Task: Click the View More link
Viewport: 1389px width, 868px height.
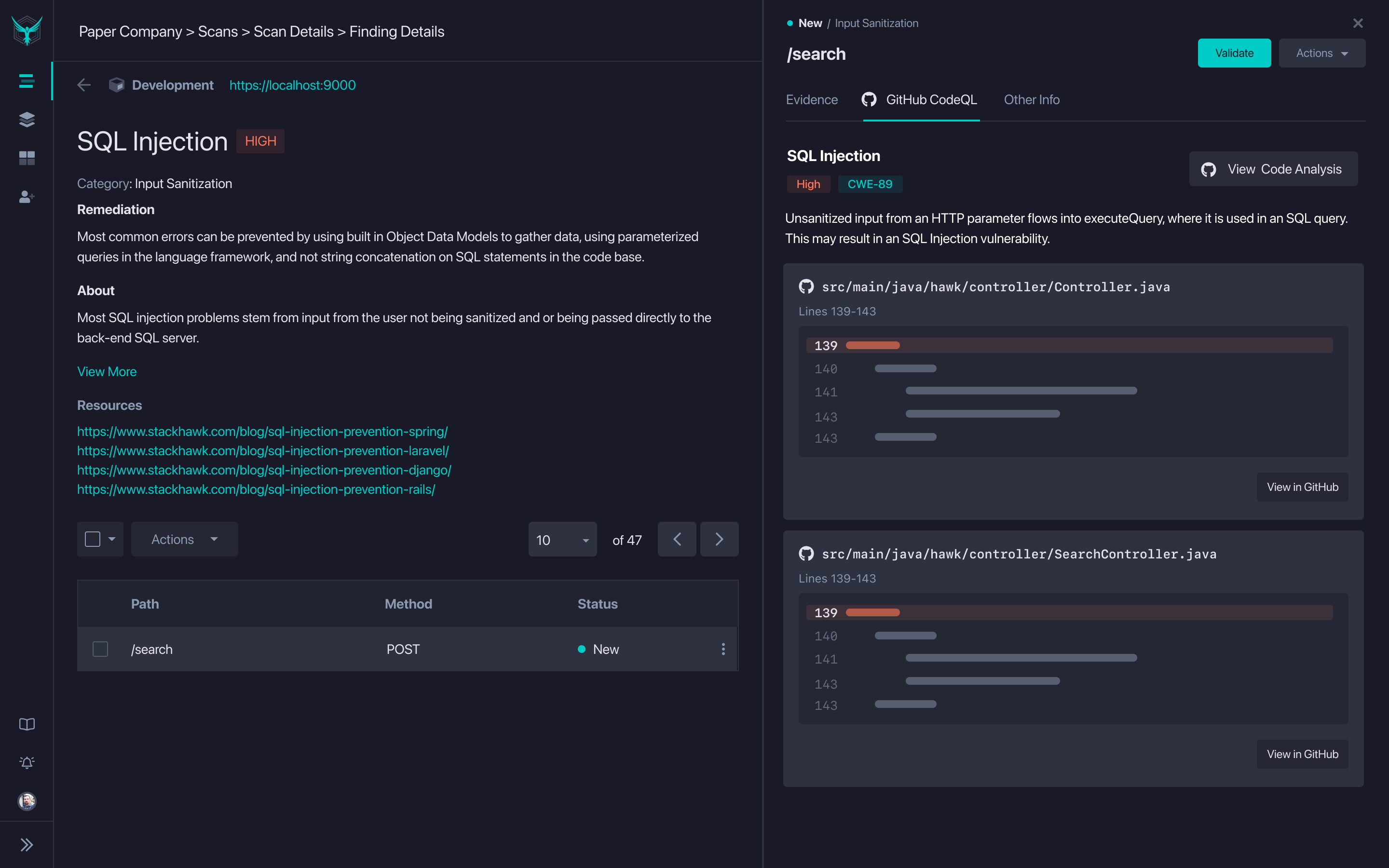Action: [107, 371]
